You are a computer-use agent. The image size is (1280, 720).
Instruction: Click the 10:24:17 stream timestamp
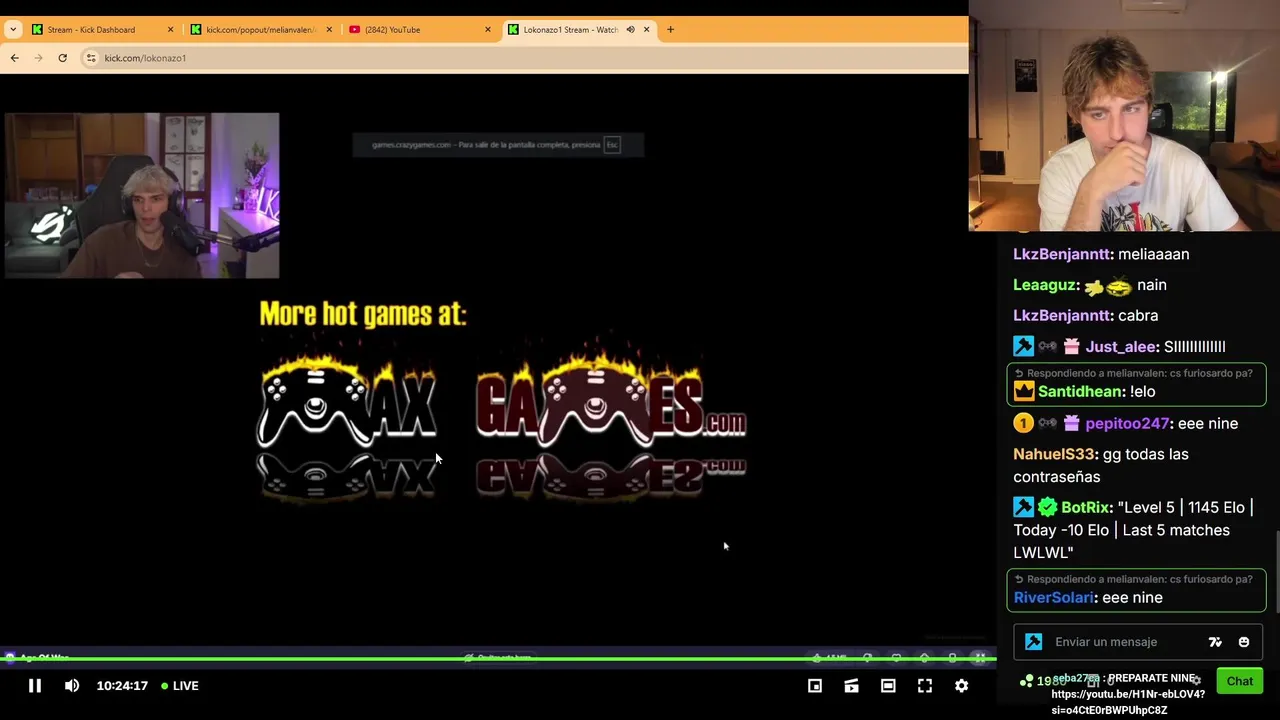(x=122, y=685)
